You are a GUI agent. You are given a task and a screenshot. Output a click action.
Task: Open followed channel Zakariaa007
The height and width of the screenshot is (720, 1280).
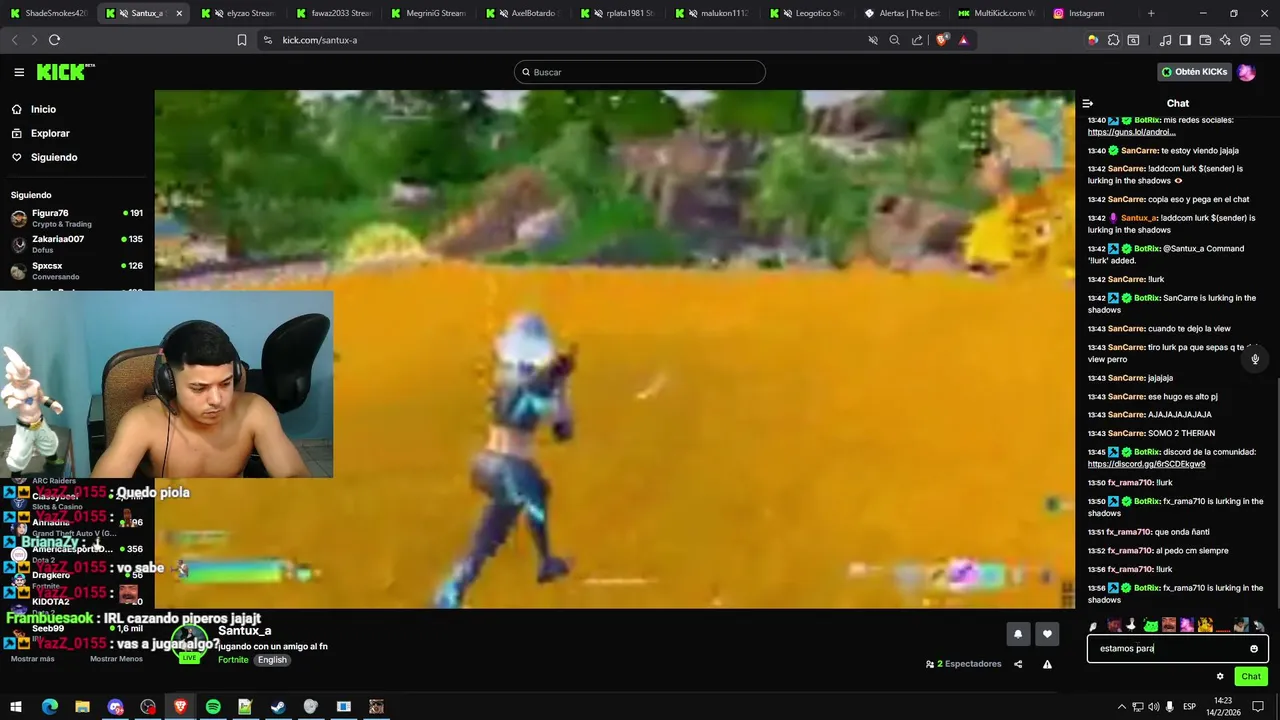pyautogui.click(x=77, y=244)
